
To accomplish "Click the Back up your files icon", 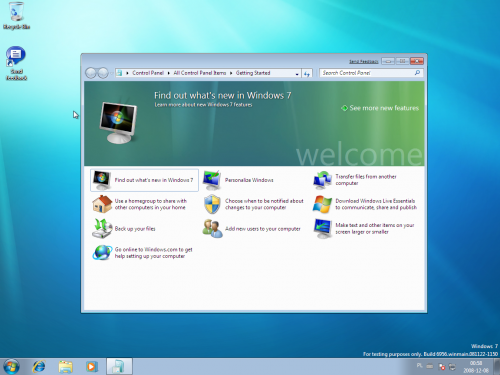I will coord(102,229).
